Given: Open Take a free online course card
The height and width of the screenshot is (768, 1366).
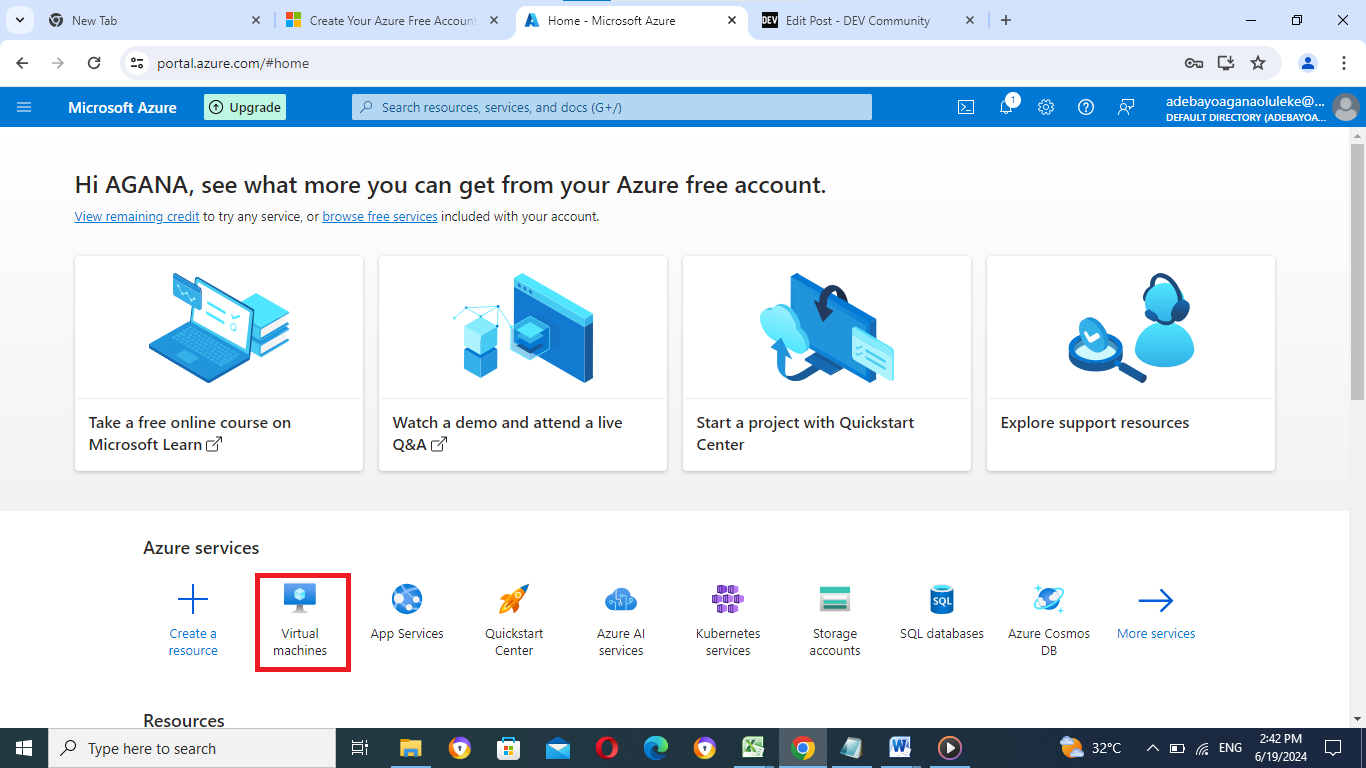Looking at the screenshot, I should click(219, 363).
